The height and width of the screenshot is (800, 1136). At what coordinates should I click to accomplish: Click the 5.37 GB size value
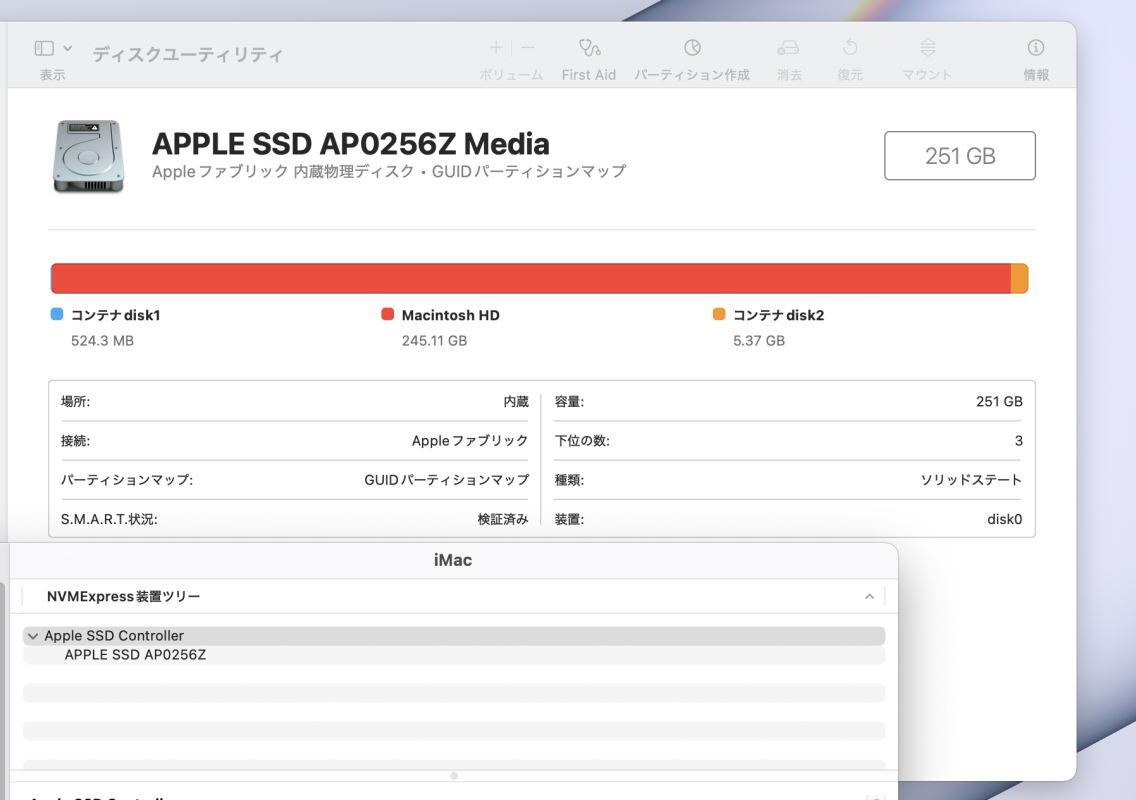tap(759, 341)
